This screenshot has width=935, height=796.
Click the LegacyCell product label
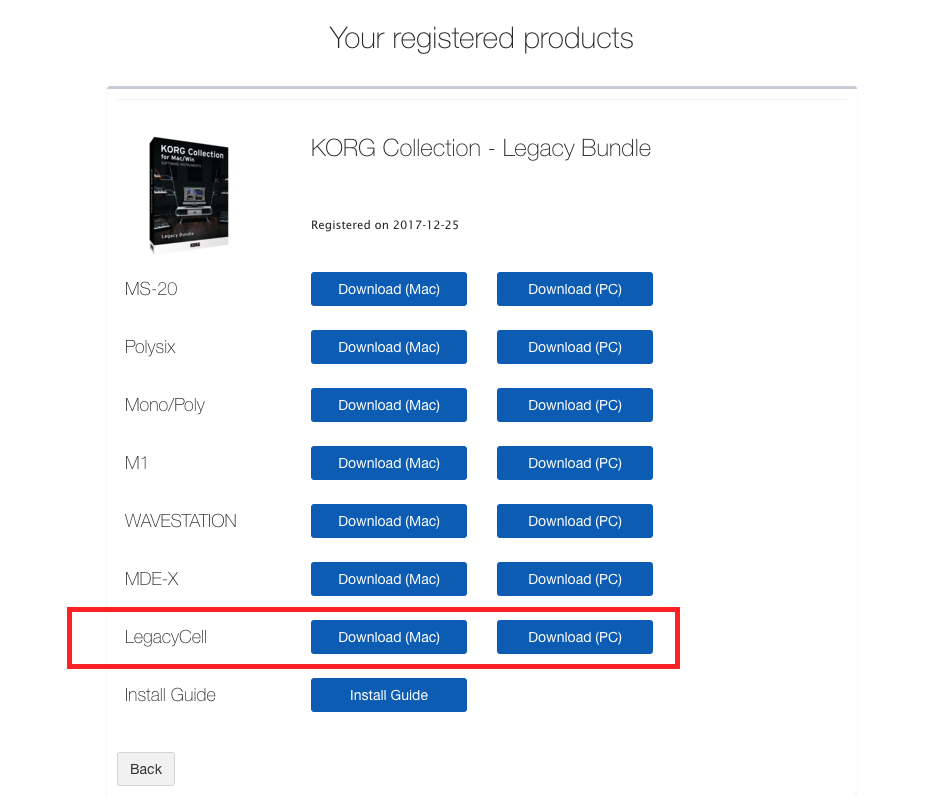(x=166, y=637)
